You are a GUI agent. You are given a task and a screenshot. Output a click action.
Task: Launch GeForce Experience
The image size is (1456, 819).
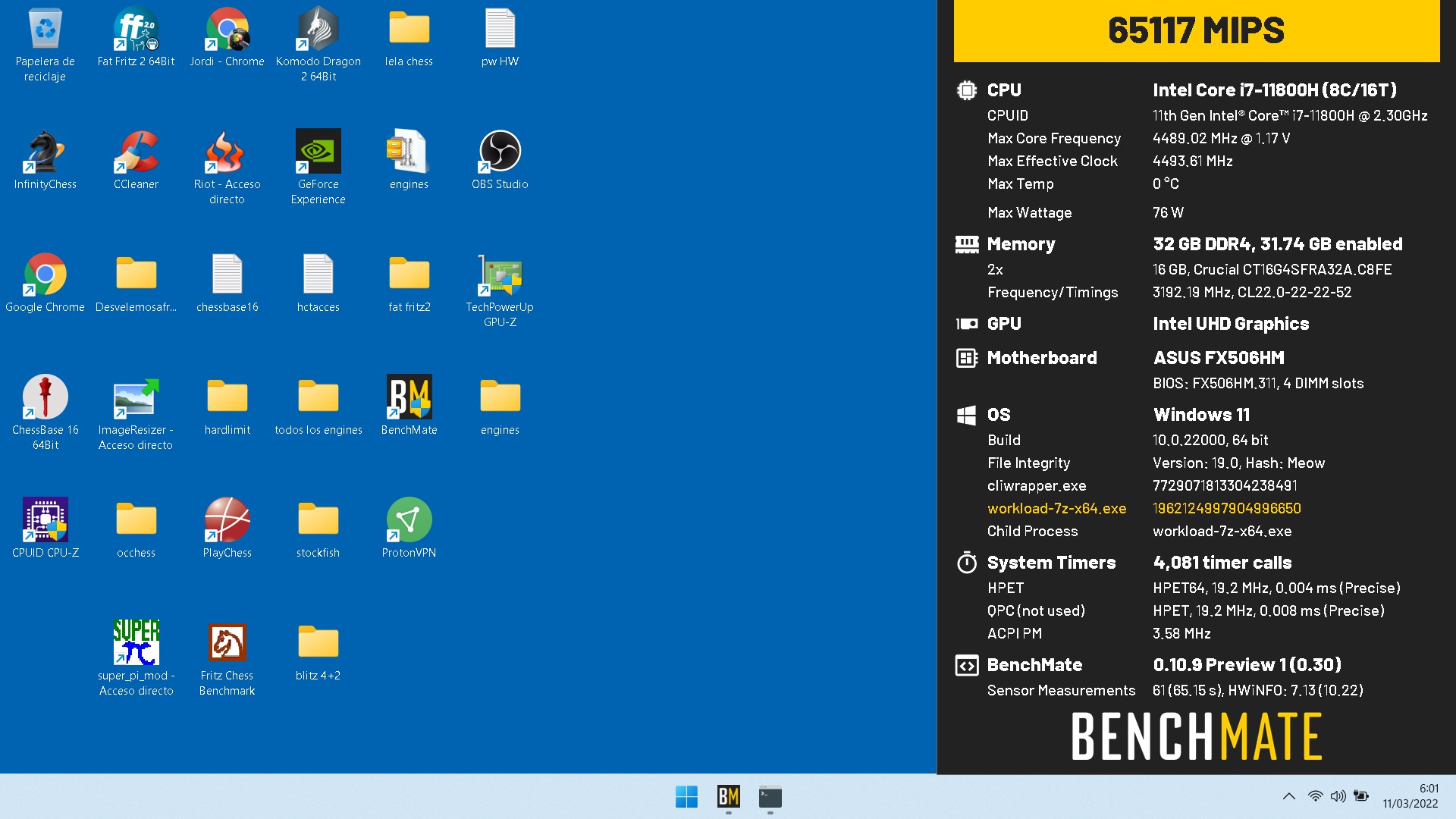(x=318, y=167)
